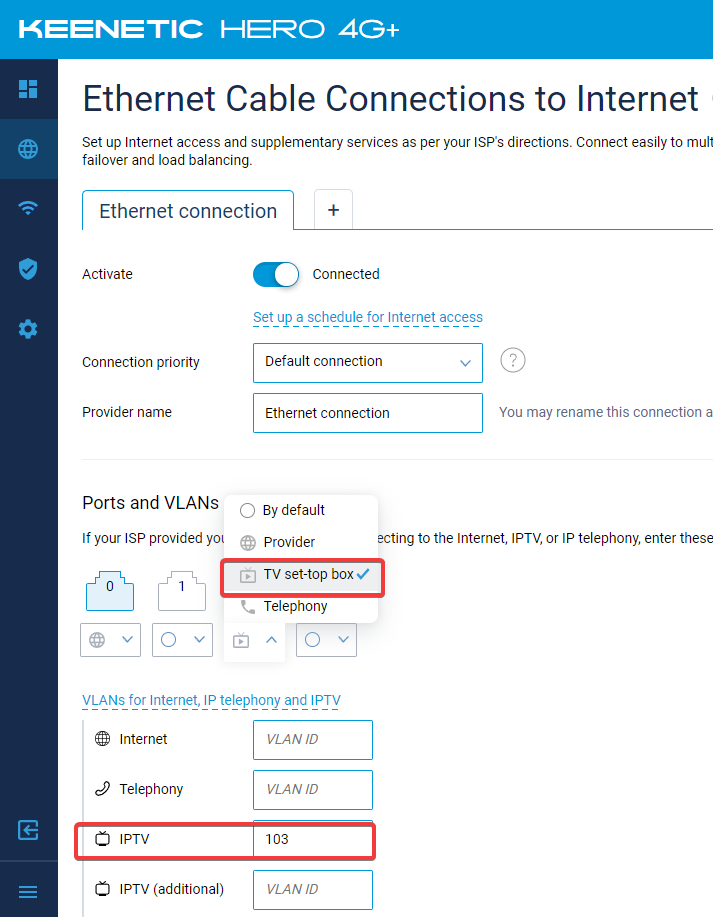The width and height of the screenshot is (713, 917).
Task: Click Set up a schedule for Internet access
Action: (368, 317)
